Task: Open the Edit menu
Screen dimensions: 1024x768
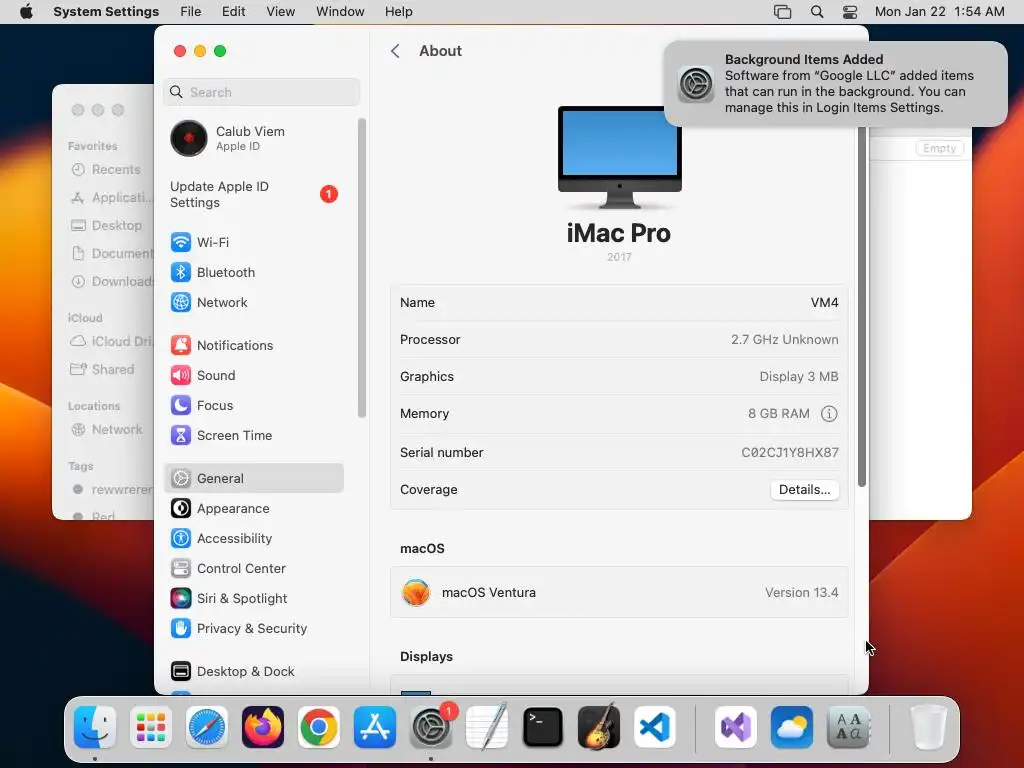Action: (233, 12)
